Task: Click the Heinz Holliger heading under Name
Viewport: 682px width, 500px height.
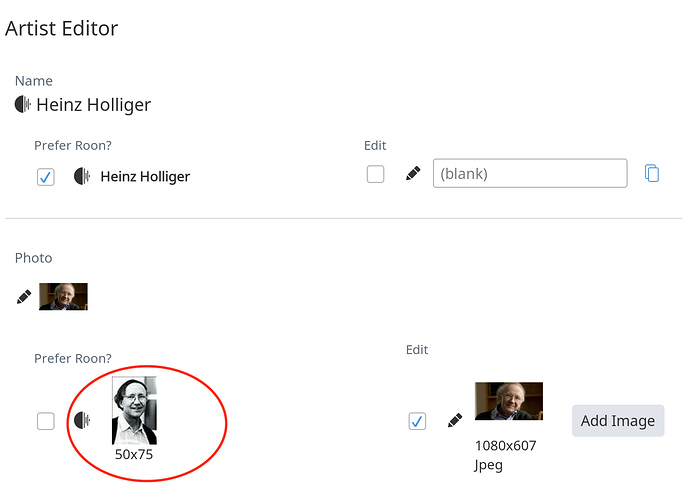Action: click(94, 105)
